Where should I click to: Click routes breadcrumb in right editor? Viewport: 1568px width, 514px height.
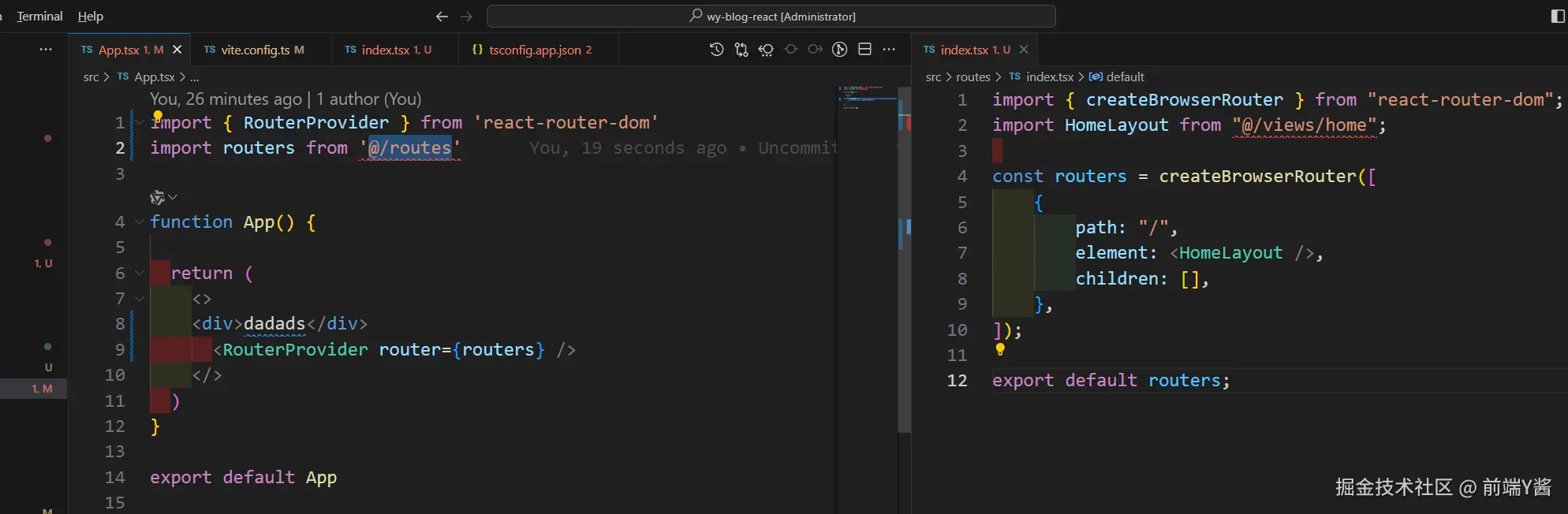pos(973,77)
